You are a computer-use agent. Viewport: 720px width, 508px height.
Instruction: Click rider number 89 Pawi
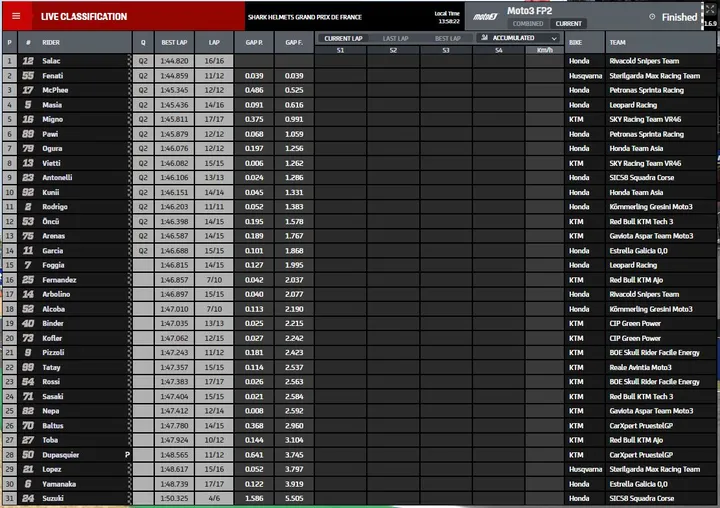[28, 134]
